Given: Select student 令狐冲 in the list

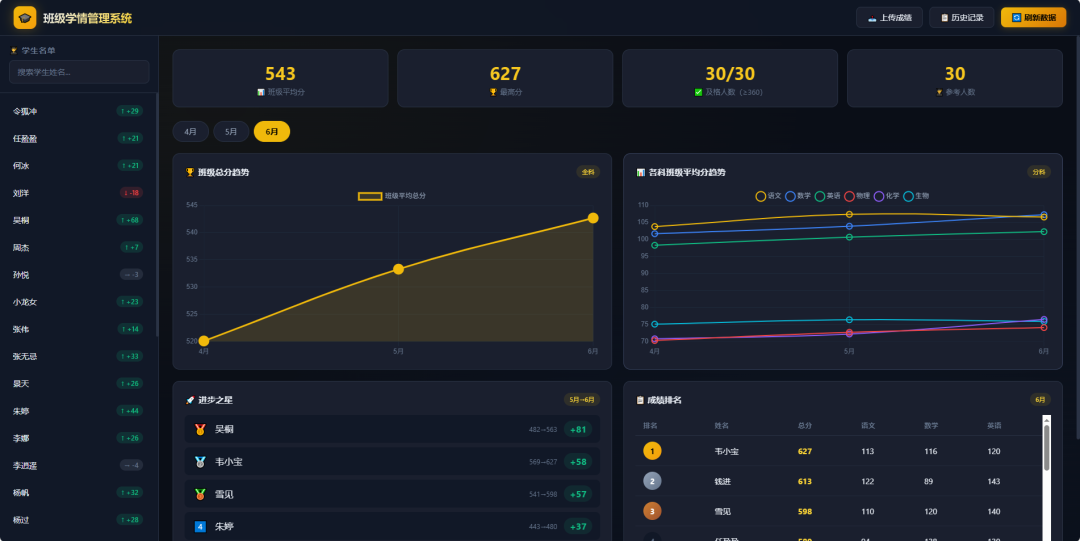Looking at the screenshot, I should (78, 112).
